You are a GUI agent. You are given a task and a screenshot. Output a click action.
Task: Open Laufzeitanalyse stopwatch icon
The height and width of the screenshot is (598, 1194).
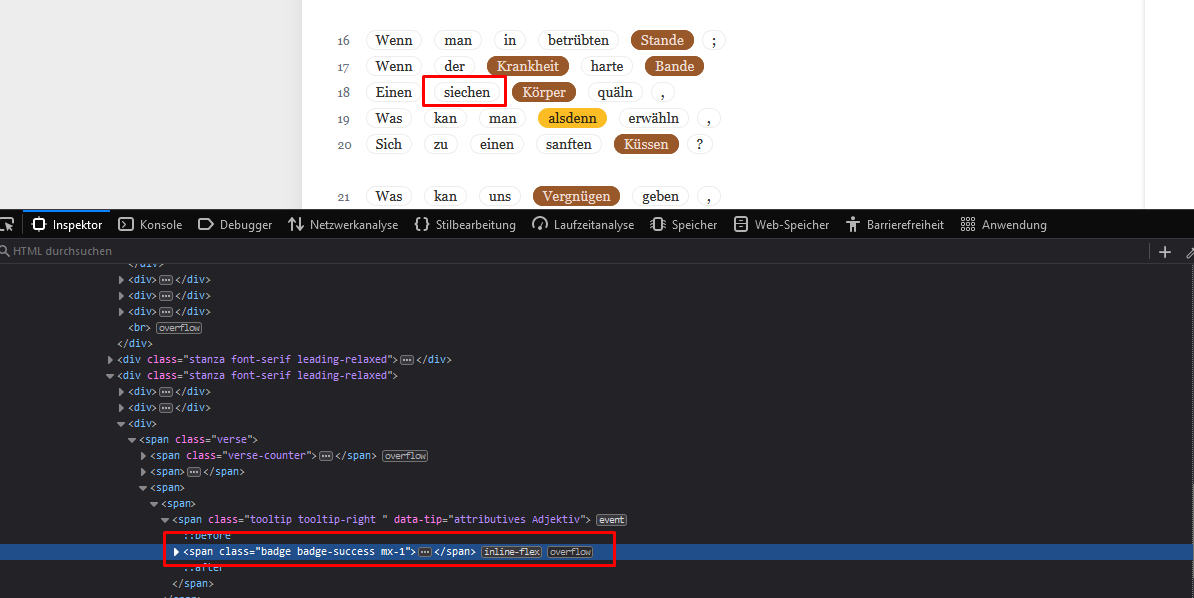coord(541,224)
